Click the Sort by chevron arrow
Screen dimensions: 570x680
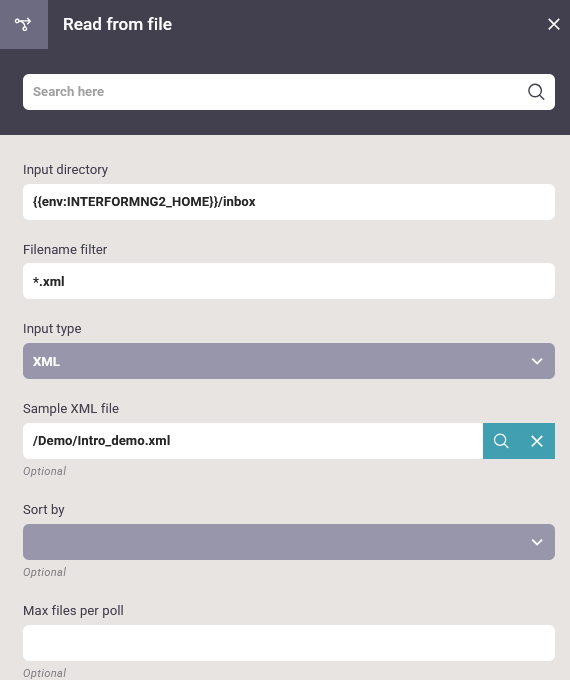tap(537, 542)
